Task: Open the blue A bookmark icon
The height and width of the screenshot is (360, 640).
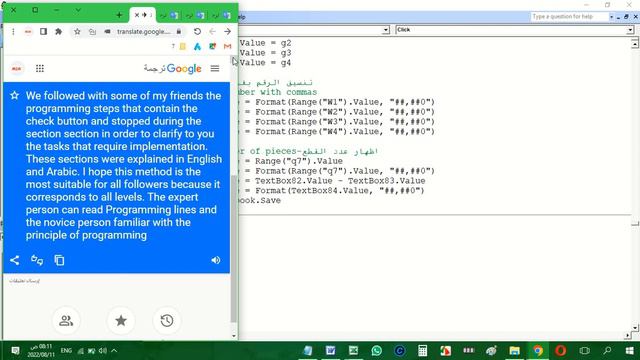Action: coord(198,47)
